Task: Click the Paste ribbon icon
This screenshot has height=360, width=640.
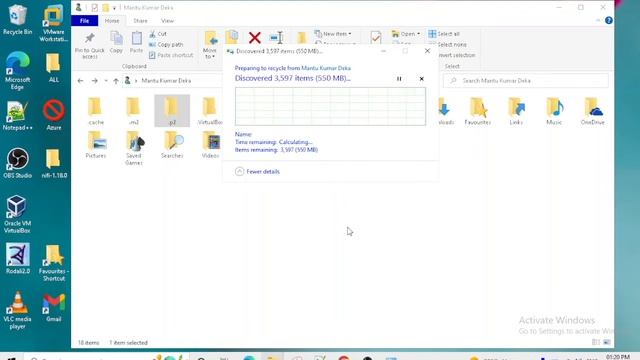Action: click(136, 42)
